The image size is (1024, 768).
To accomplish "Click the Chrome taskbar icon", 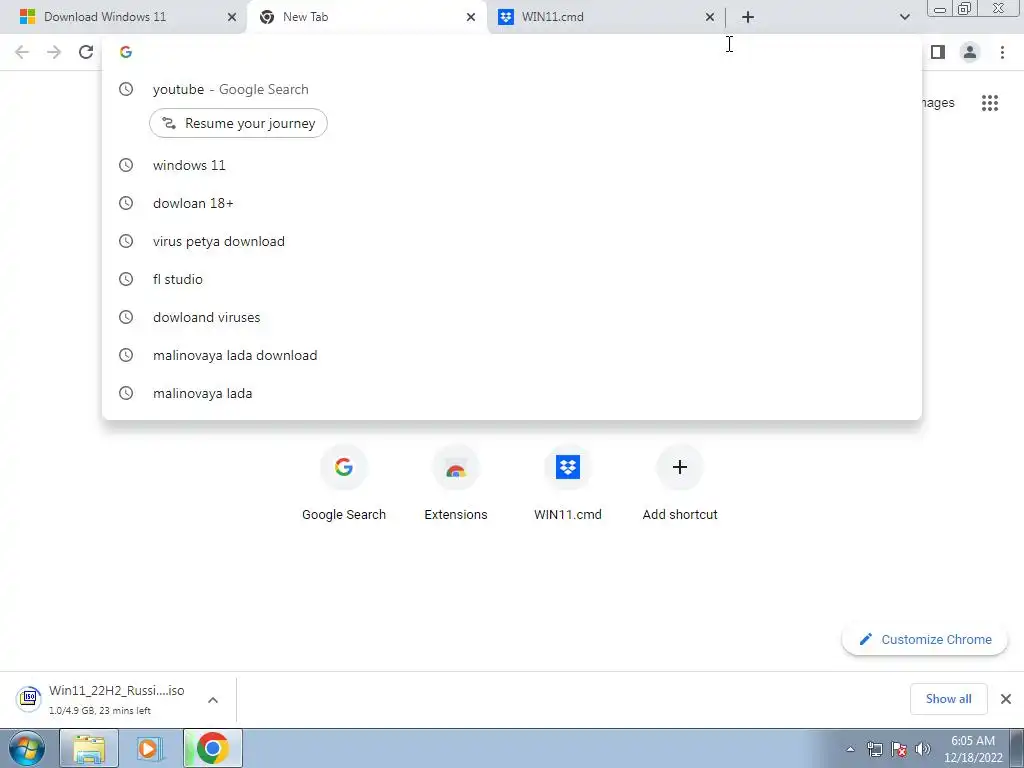I will point(212,748).
